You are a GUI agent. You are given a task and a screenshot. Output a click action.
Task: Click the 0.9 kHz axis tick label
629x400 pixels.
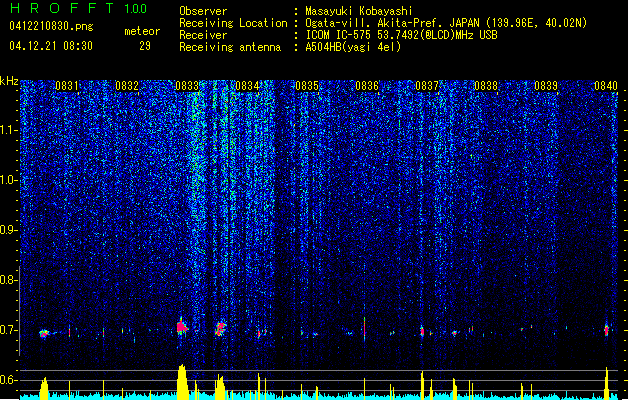(x=8, y=230)
